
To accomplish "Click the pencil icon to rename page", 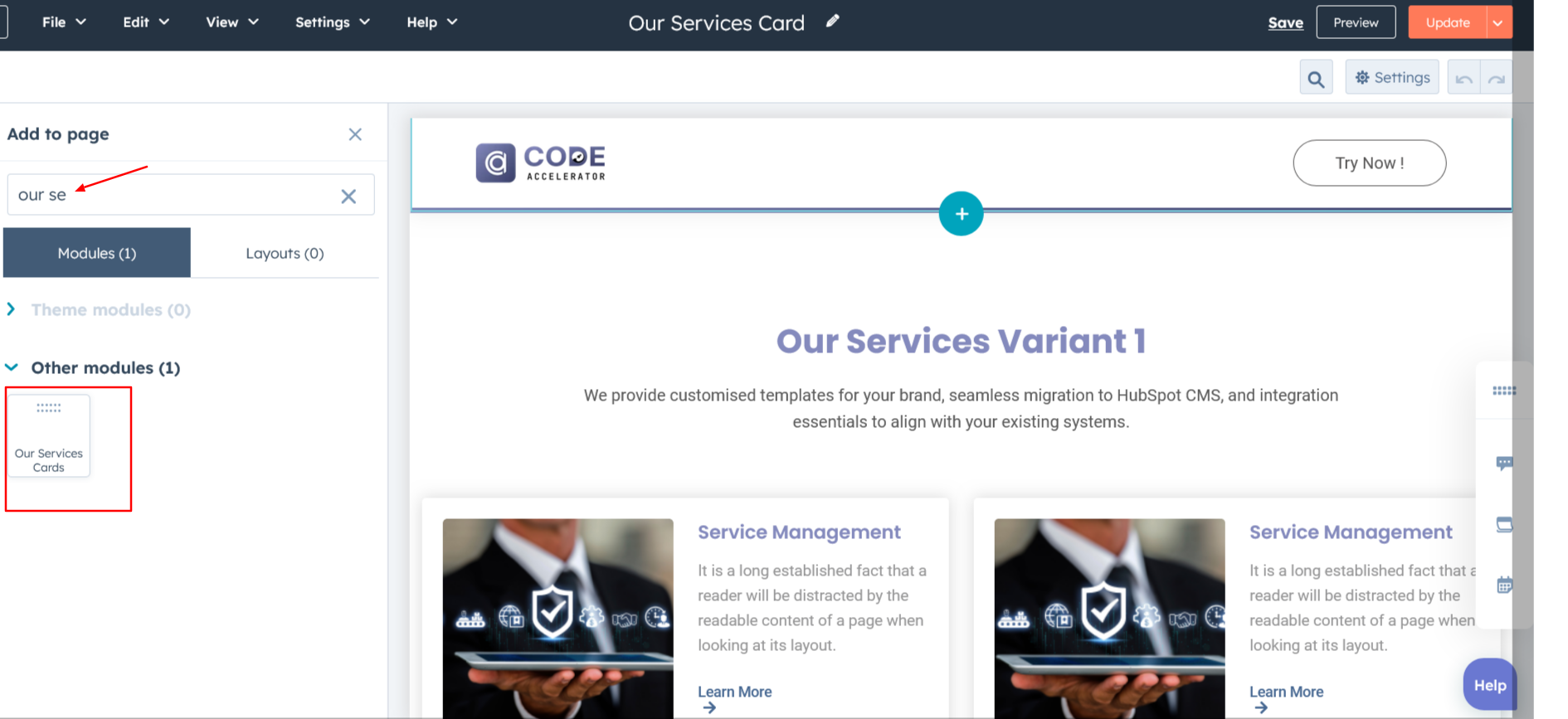I will 832,22.
